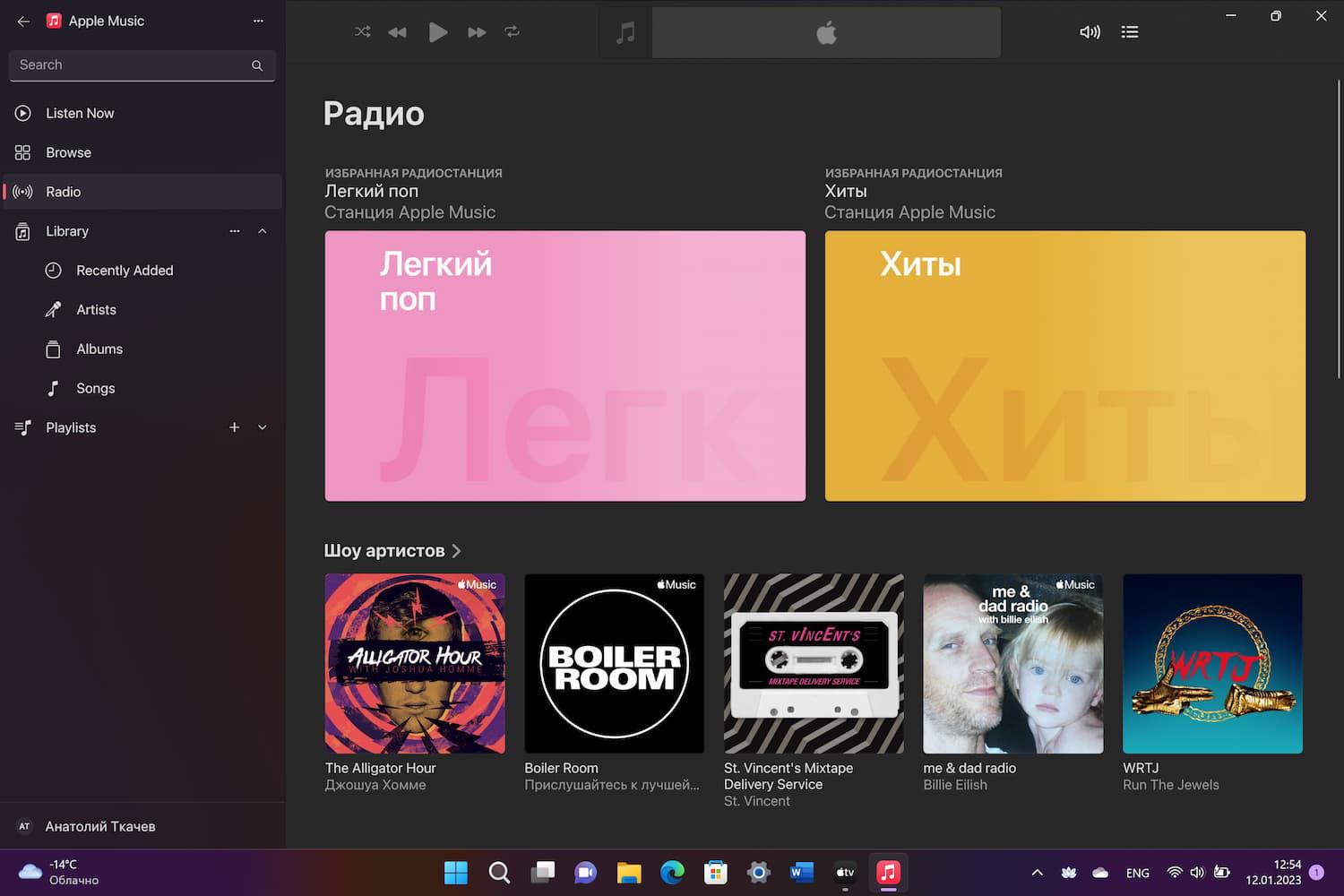Open the Songs library view
This screenshot has height=896, width=1344.
(x=142, y=389)
